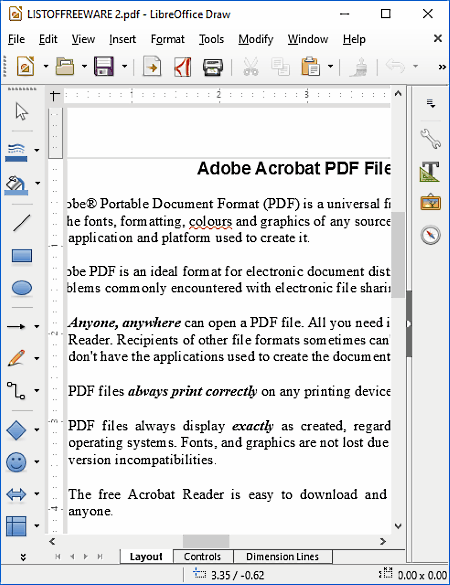Select the table/flowchart grid tool
The height and width of the screenshot is (585, 450).
click(x=16, y=526)
